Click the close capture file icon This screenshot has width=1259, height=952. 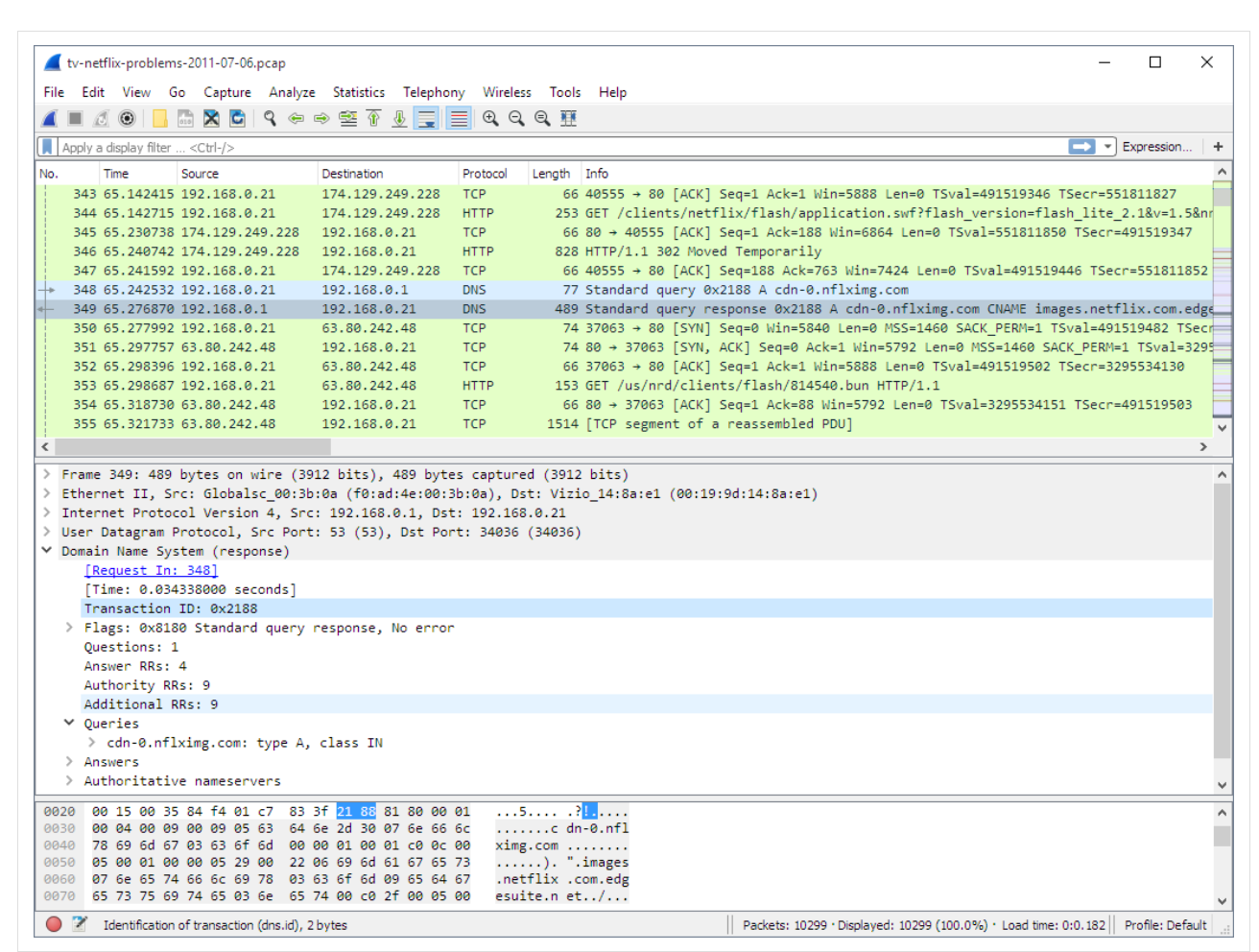[211, 118]
